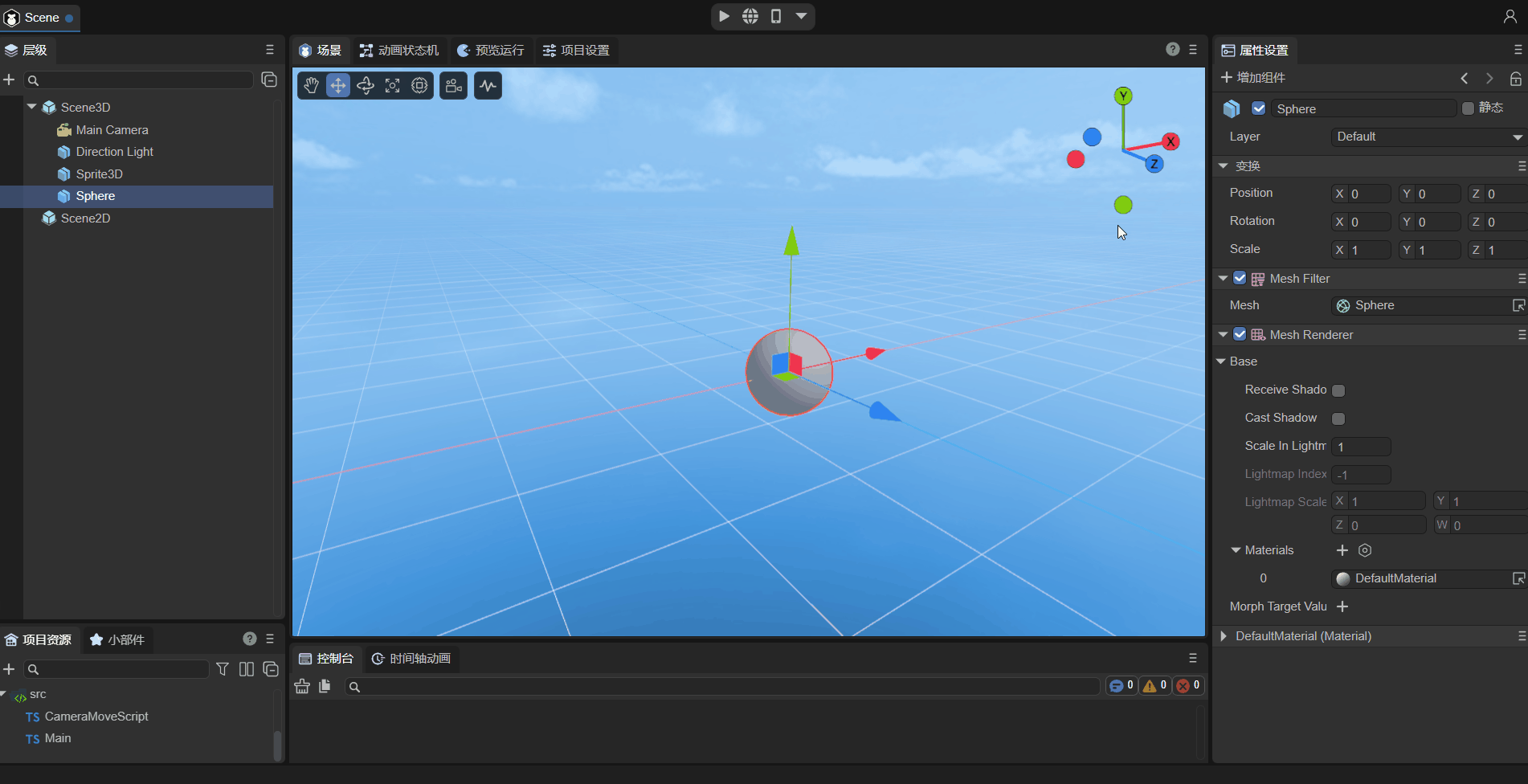Click the red X axis on the gizmo
Screen dimensions: 1528x784
click(x=1171, y=141)
